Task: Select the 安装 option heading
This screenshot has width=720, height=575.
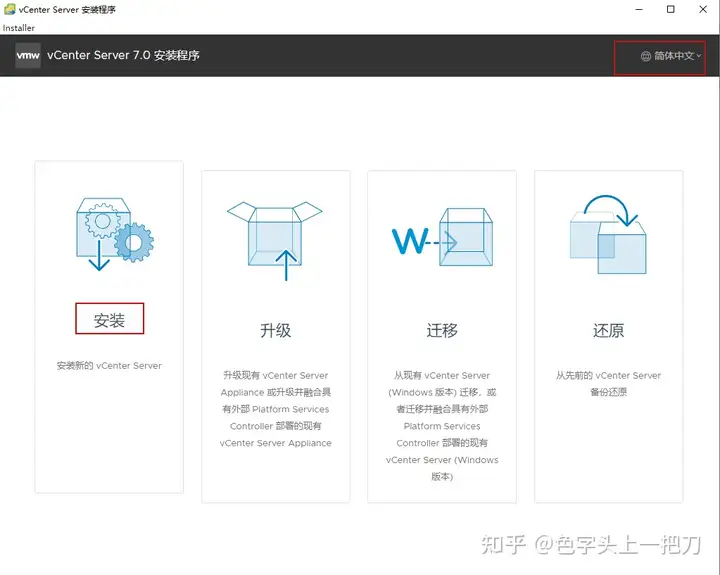Action: coord(109,320)
